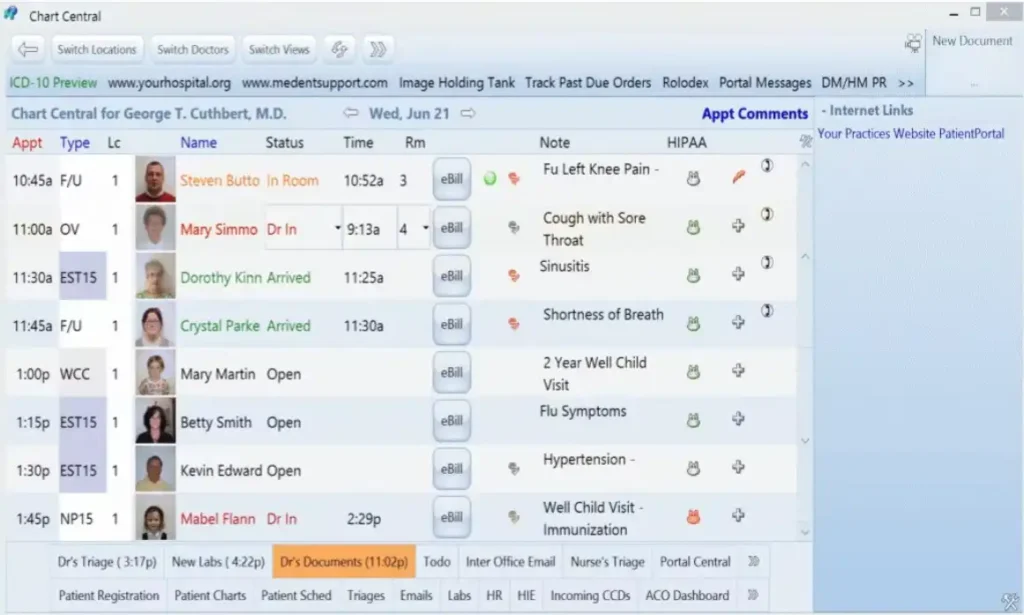Click the eBill icon for Dorothy Kinn

pyautogui.click(x=451, y=276)
